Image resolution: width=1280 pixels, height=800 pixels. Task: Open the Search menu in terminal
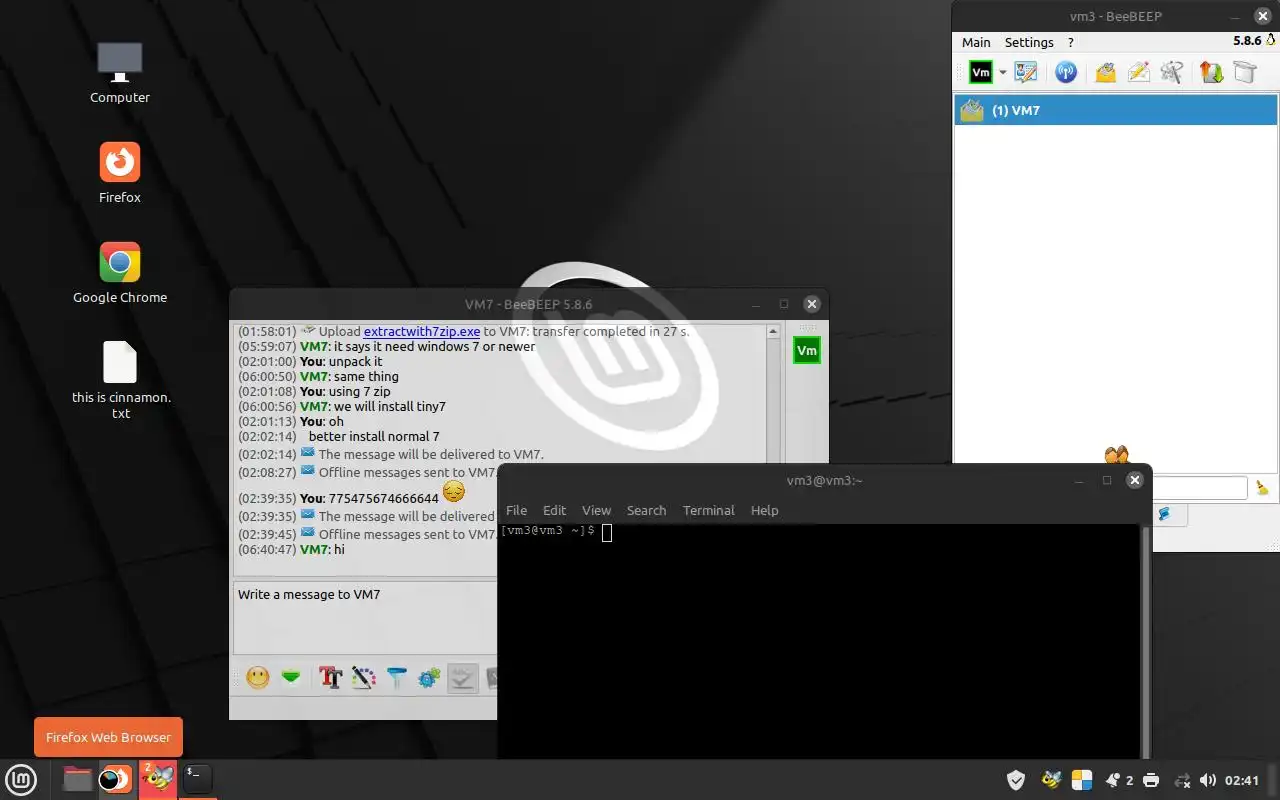pos(646,510)
